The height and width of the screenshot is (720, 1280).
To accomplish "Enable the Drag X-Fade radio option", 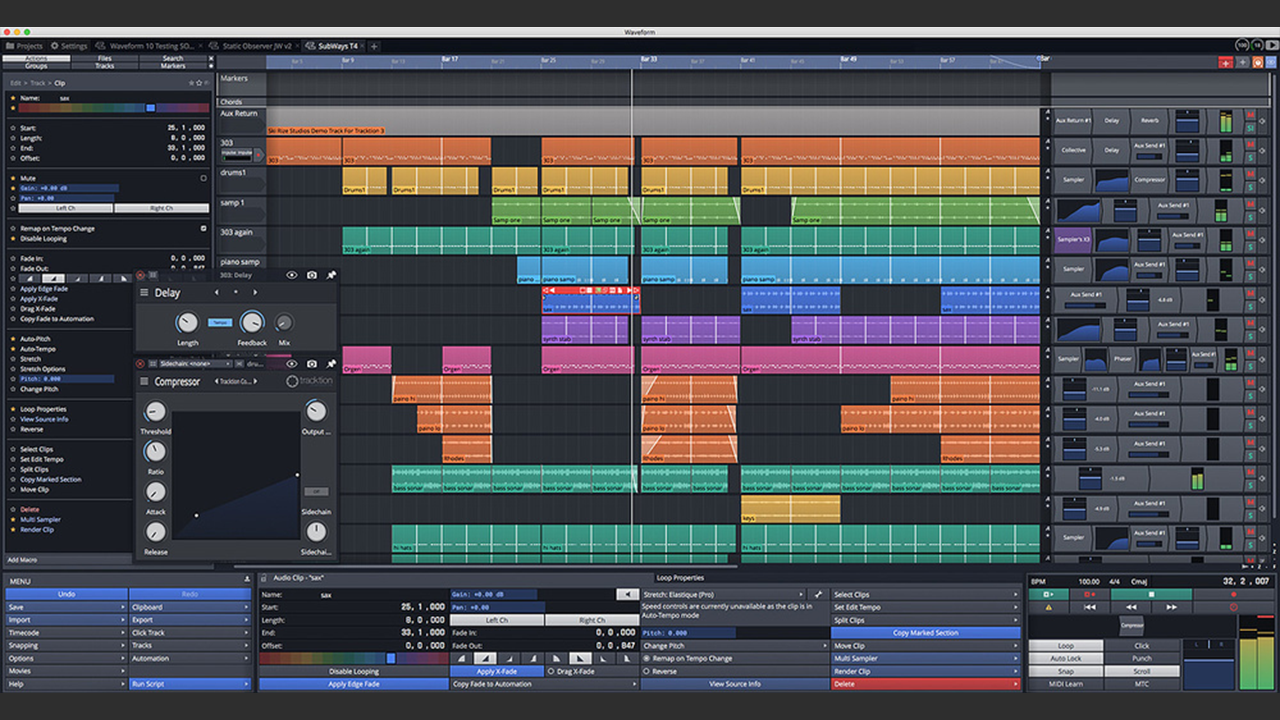I will pyautogui.click(x=552, y=671).
